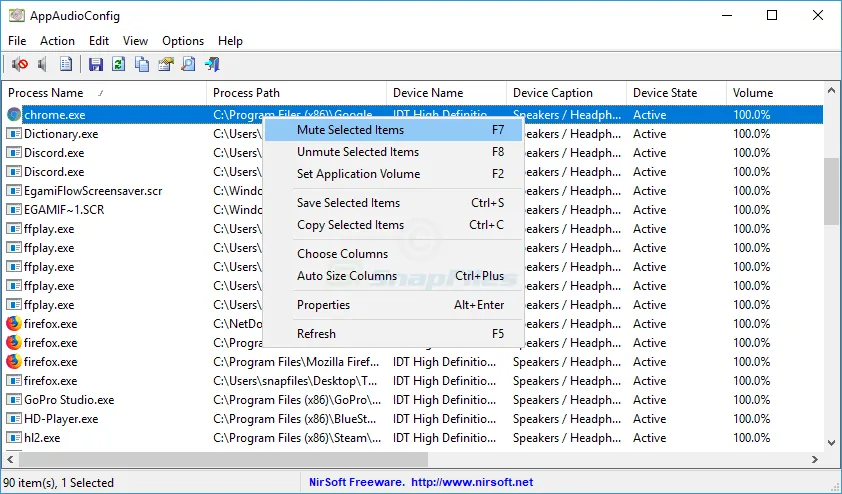Select Set Application Volume in context menu
Image resolution: width=842 pixels, height=494 pixels.
pyautogui.click(x=393, y=174)
